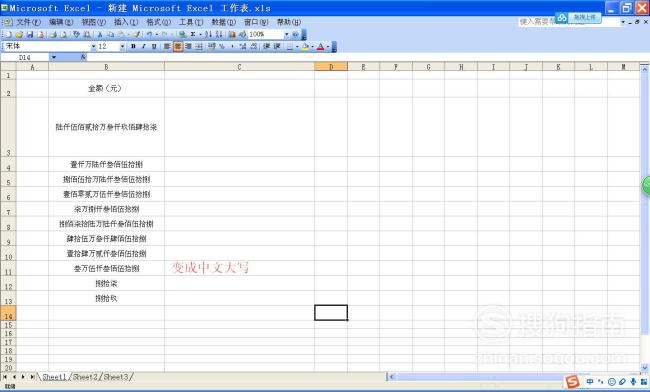Click Increase Decimal icon
This screenshot has height=392, width=650.
click(x=243, y=46)
